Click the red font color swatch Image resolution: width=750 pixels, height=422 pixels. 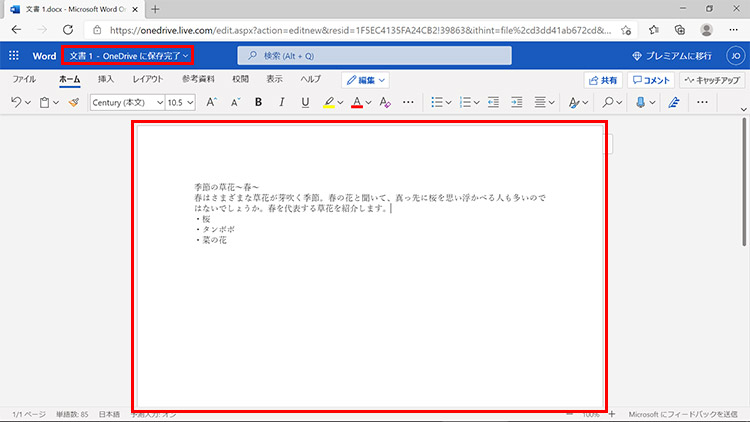357,102
